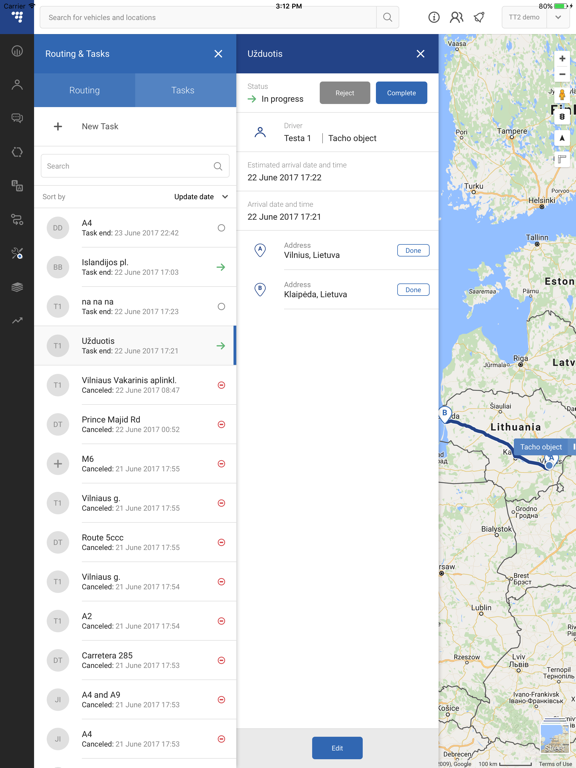Click status circle on A4 23 June task
Image resolution: width=576 pixels, height=768 pixels.
(221, 228)
